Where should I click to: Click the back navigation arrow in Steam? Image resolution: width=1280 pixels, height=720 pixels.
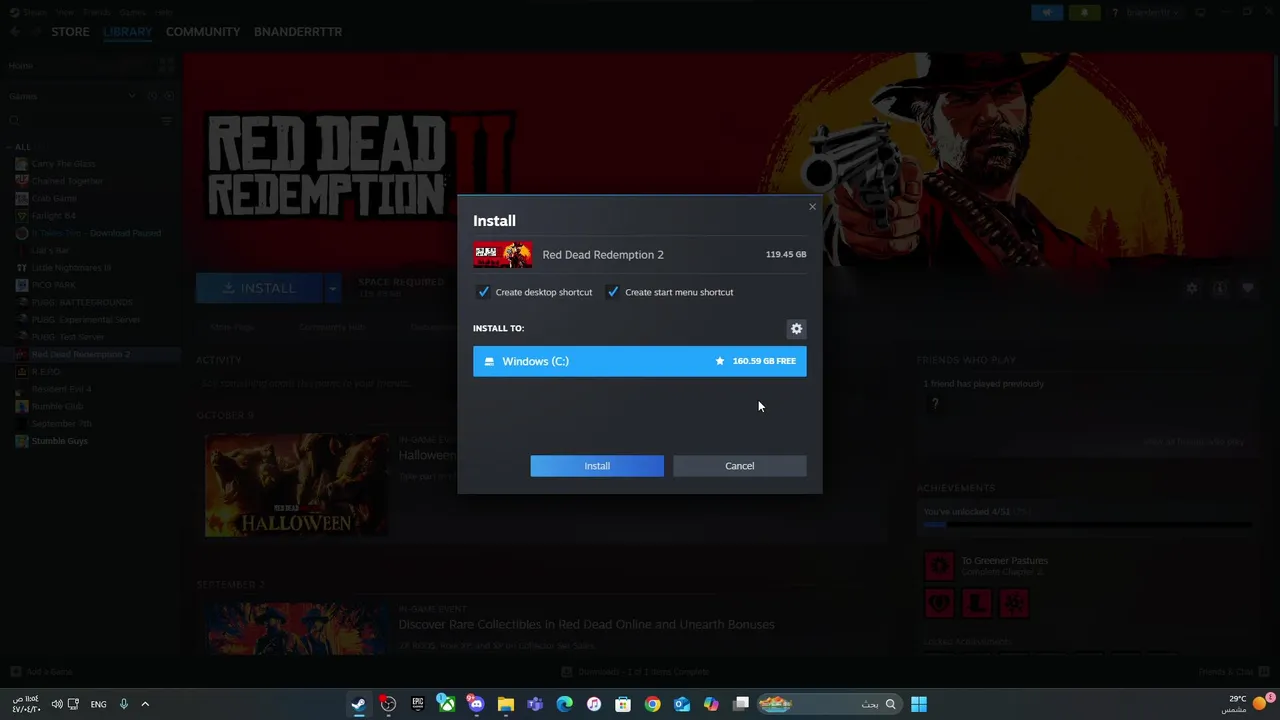coord(15,32)
